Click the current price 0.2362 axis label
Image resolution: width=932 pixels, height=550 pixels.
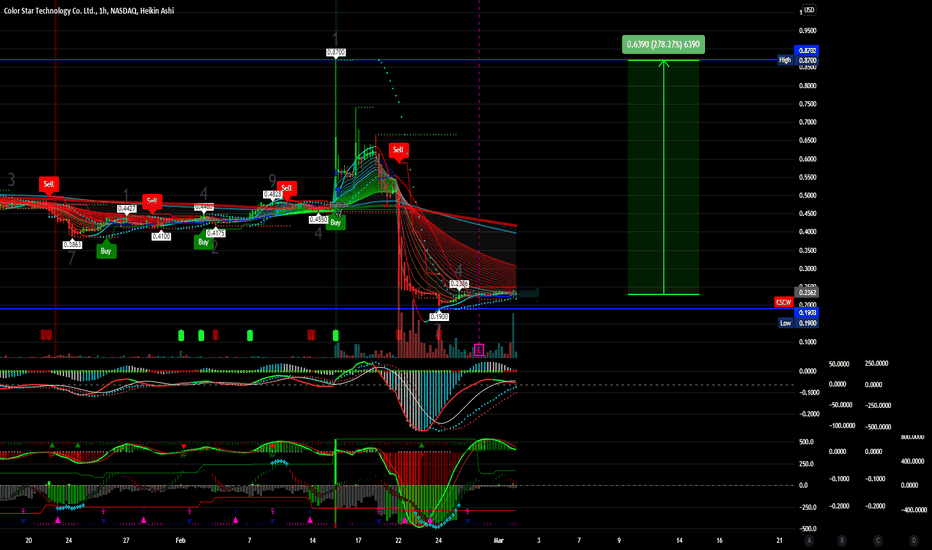pos(807,292)
